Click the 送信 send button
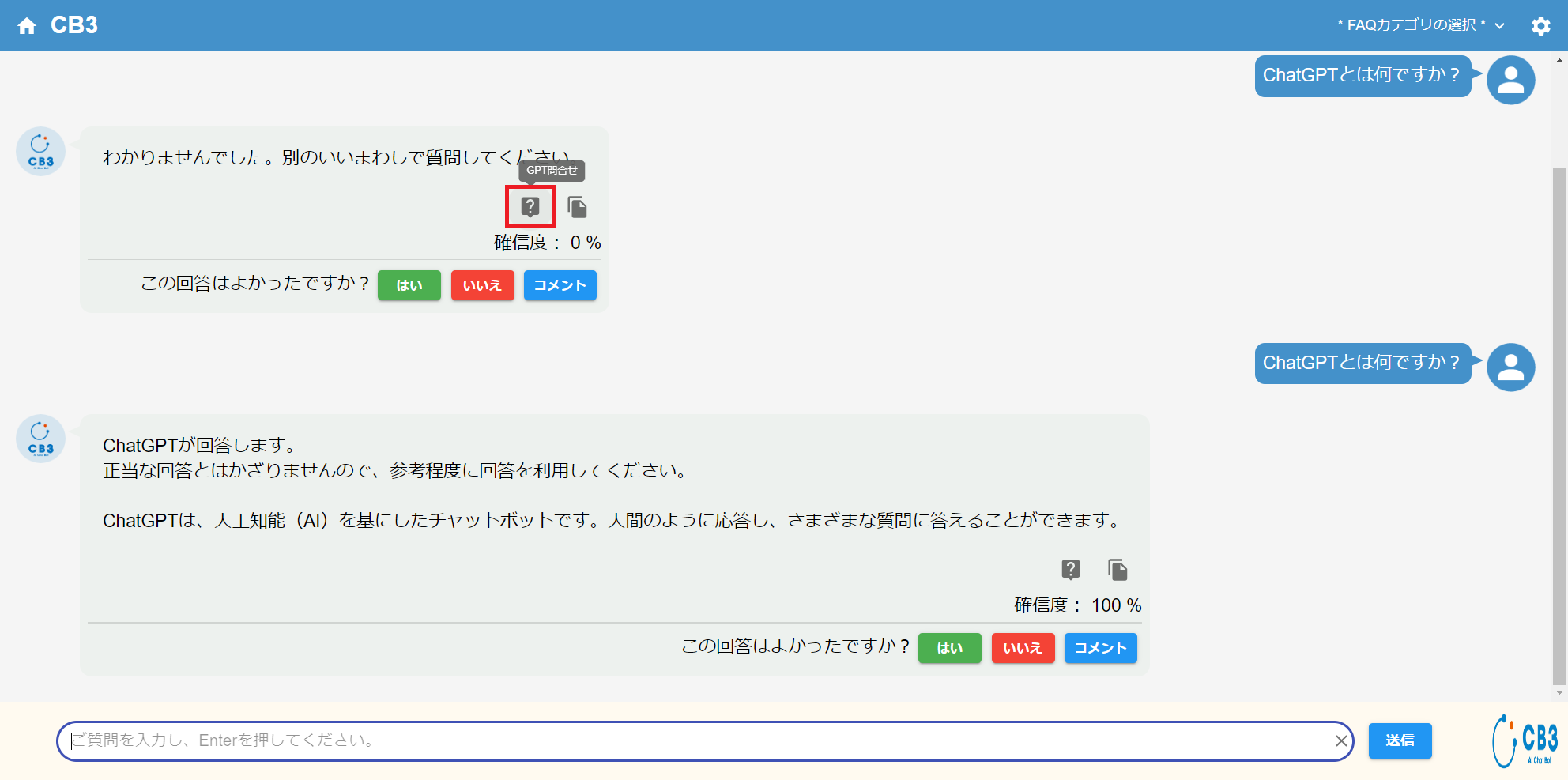Image resolution: width=1568 pixels, height=780 pixels. (x=1400, y=740)
